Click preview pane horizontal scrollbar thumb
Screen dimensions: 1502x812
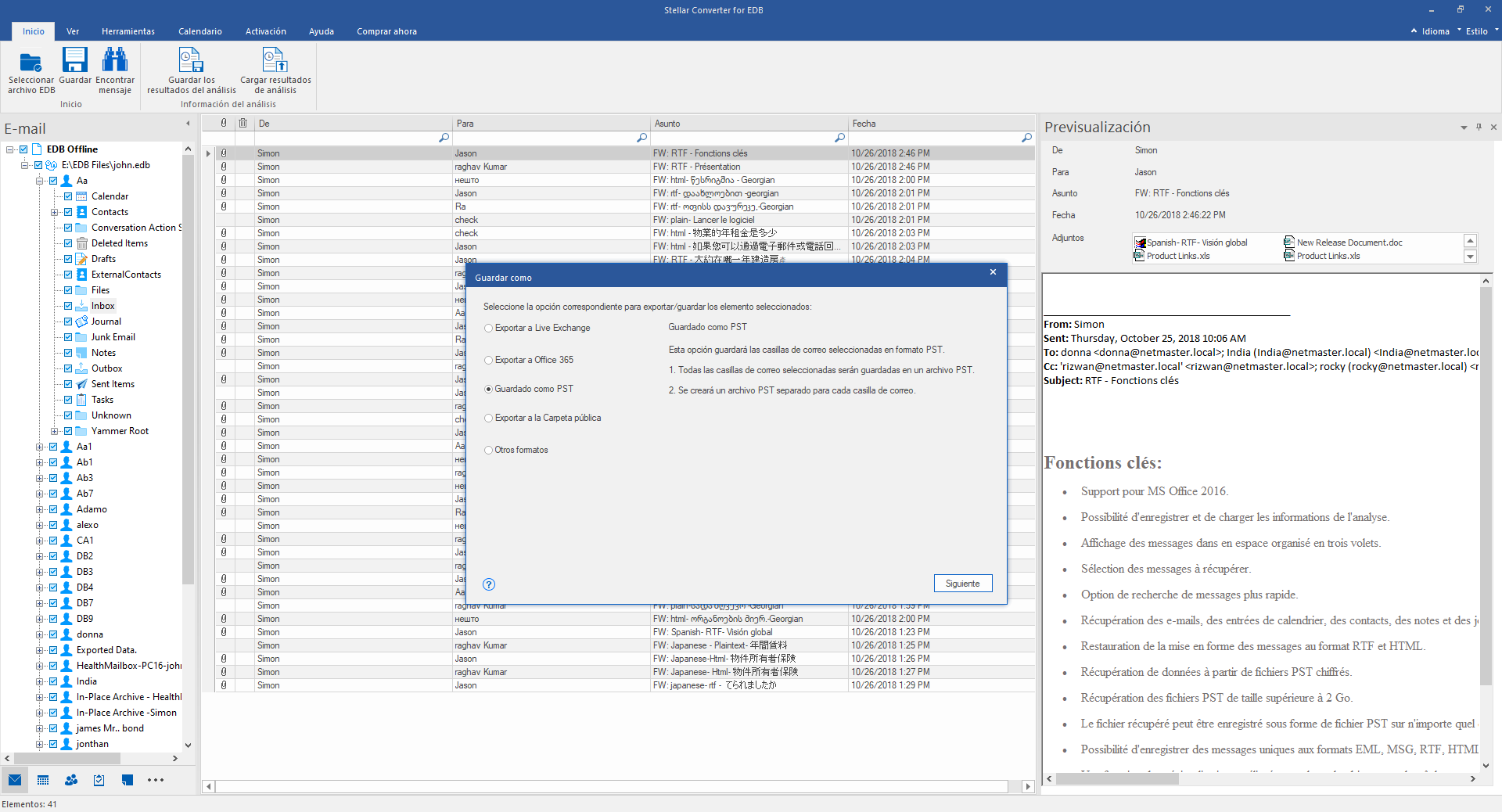pos(1117,779)
